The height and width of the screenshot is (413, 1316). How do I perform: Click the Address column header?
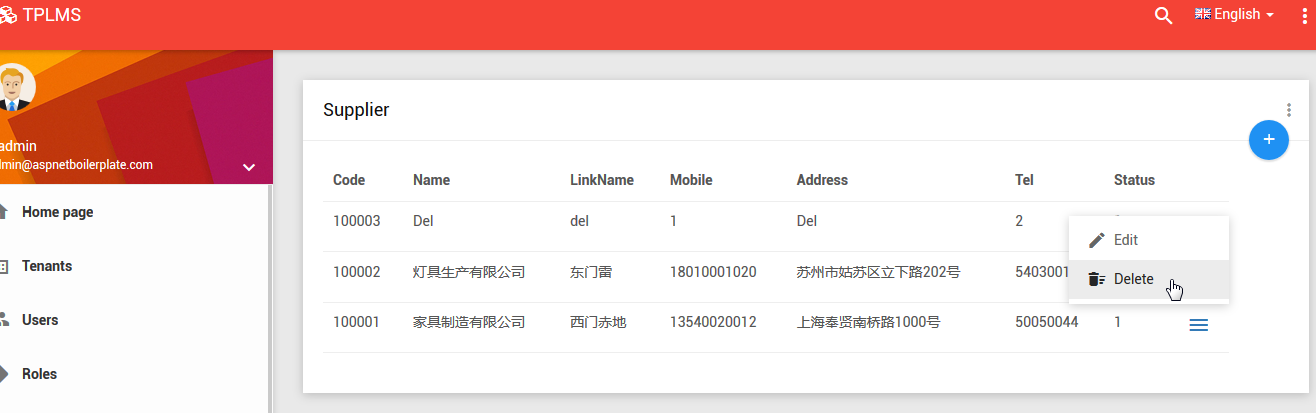(822, 180)
